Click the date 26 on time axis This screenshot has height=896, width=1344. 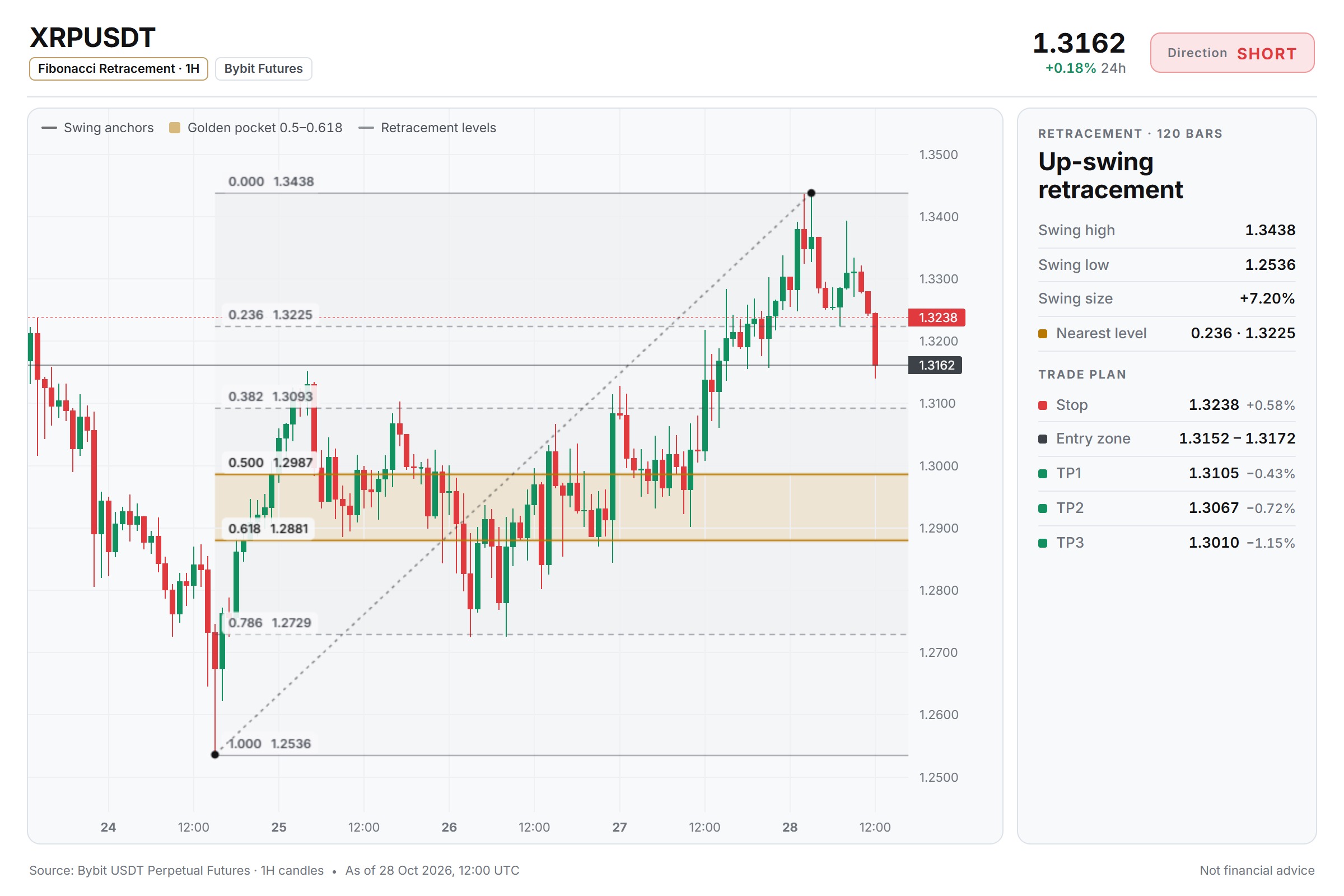449,827
